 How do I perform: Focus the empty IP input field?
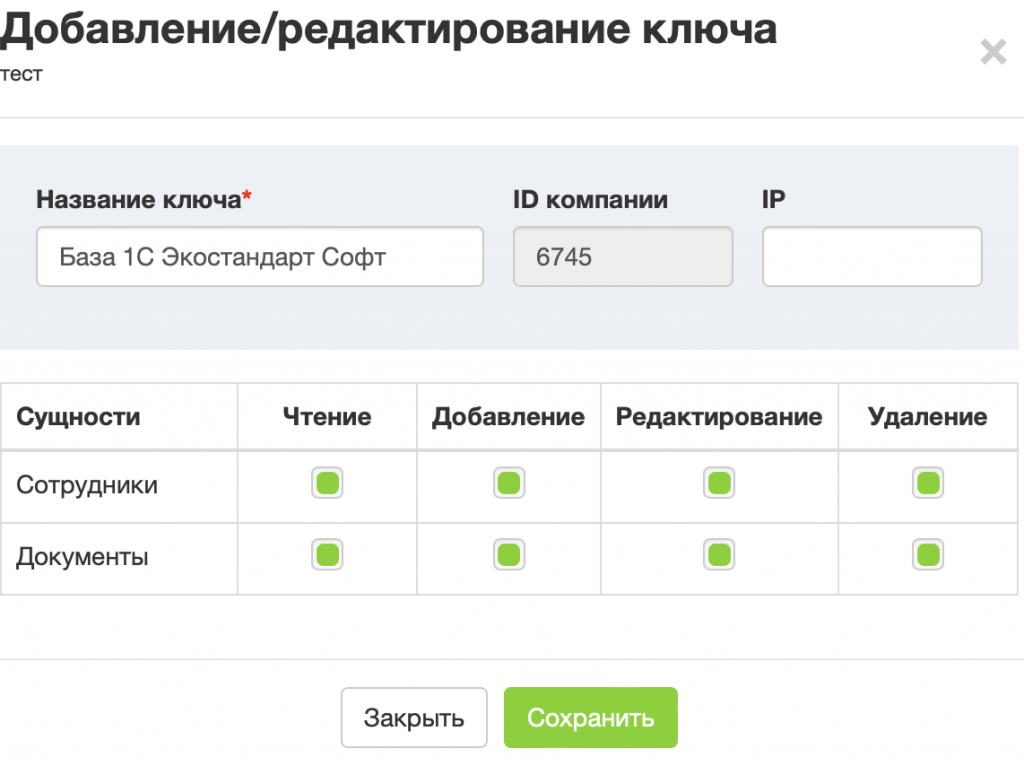click(872, 257)
